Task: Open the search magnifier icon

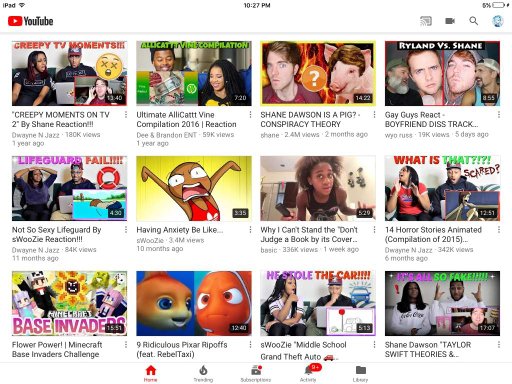Action: [474, 21]
